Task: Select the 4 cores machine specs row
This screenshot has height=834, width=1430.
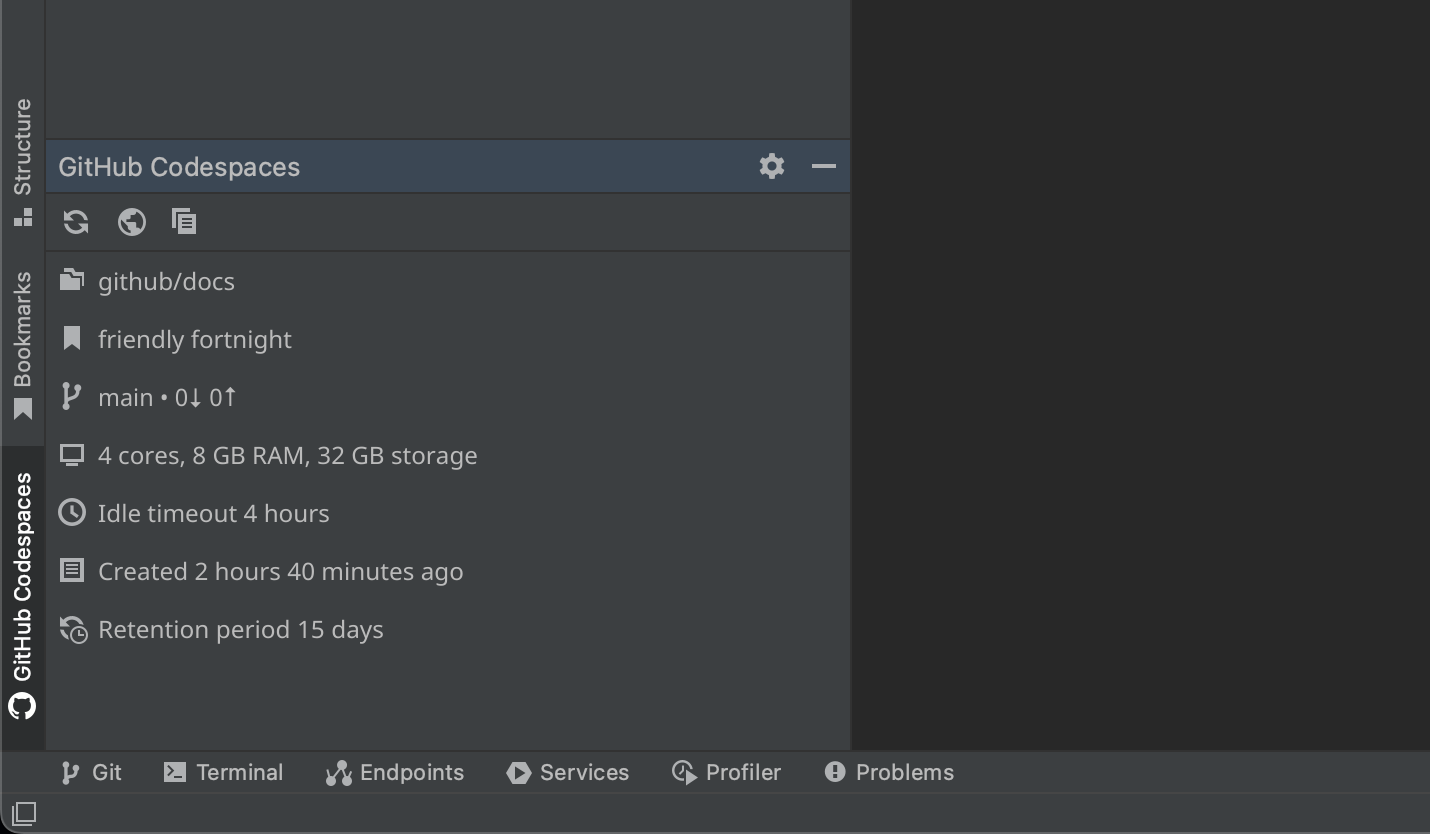Action: pos(287,455)
